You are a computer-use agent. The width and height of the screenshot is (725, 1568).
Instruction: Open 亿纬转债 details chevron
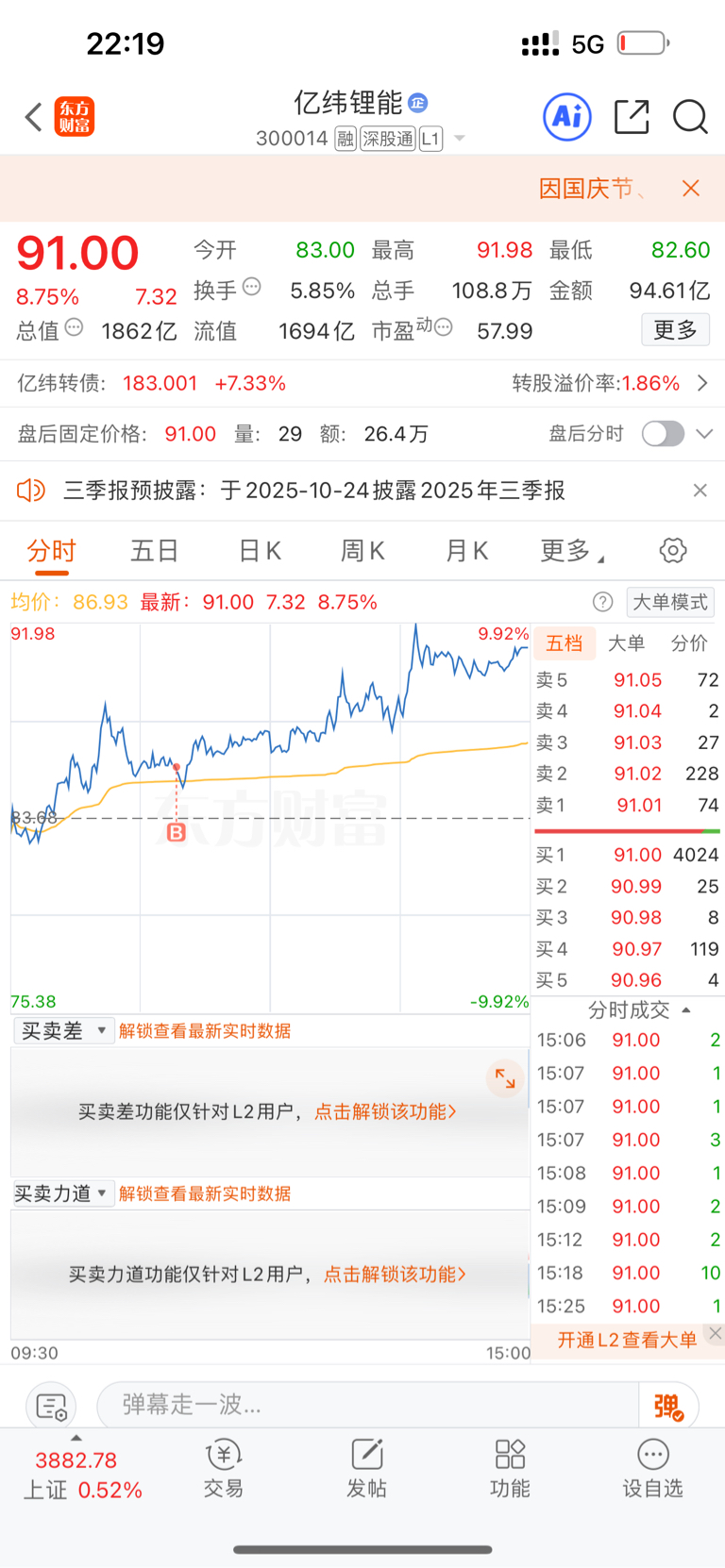702,383
